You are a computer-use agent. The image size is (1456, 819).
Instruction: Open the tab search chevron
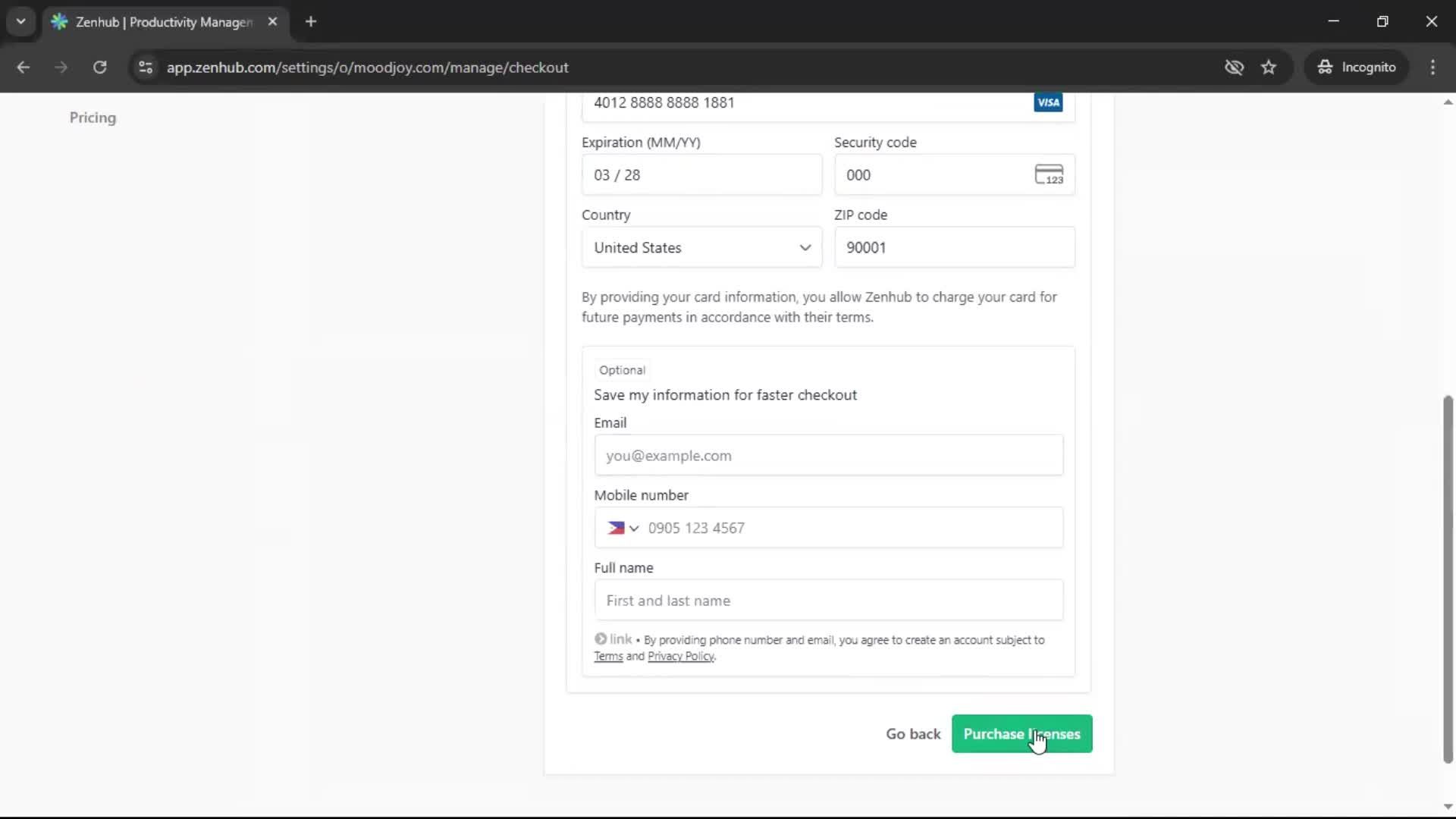point(20,21)
